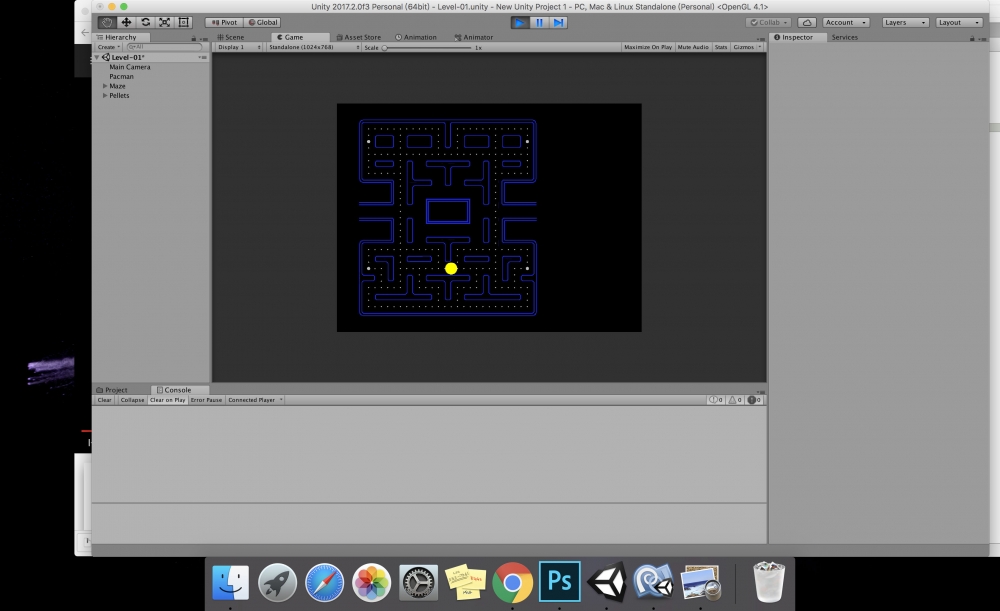Toggle the Inspector panel lock

point(972,38)
